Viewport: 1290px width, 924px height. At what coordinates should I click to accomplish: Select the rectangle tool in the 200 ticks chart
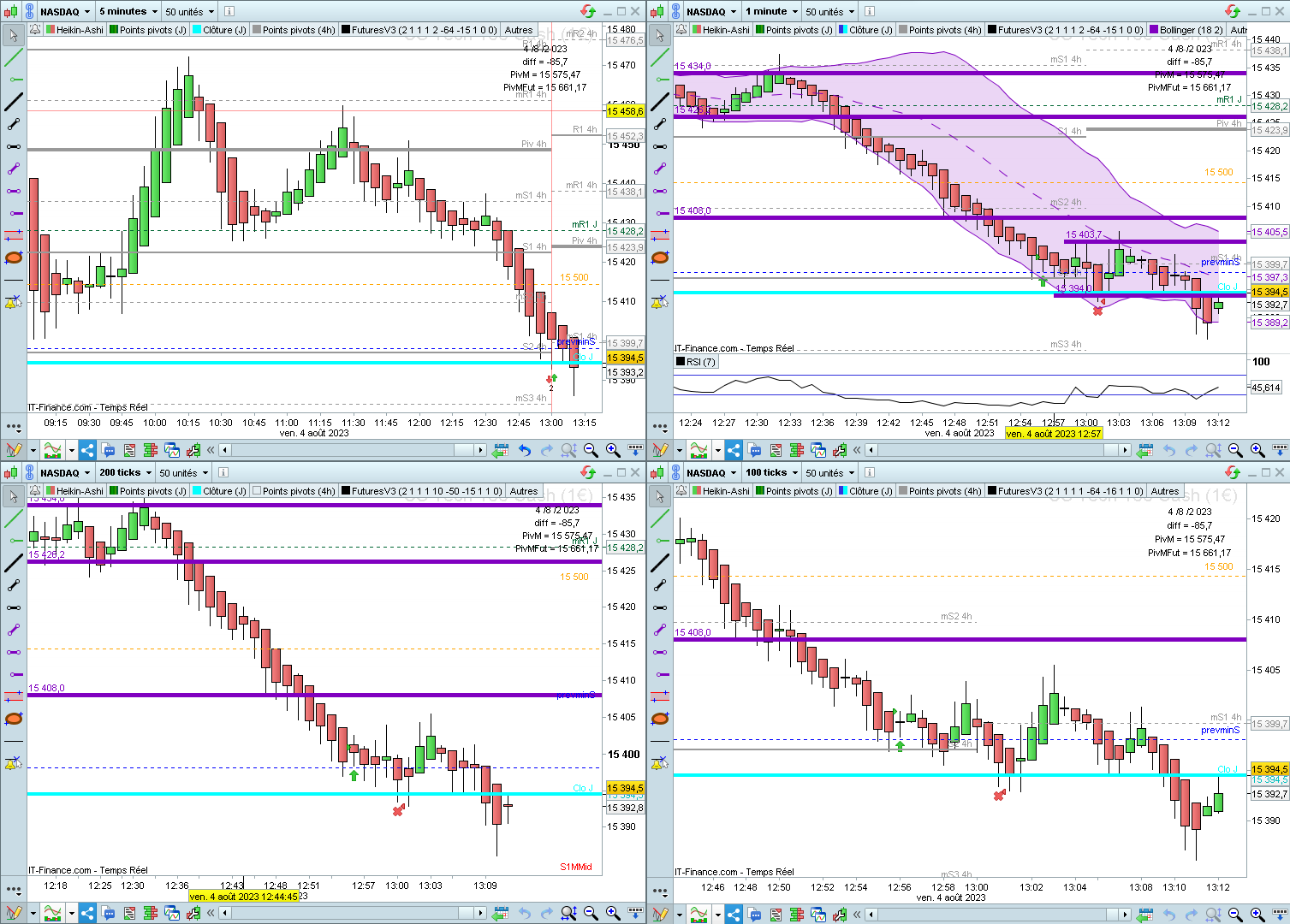[x=14, y=696]
